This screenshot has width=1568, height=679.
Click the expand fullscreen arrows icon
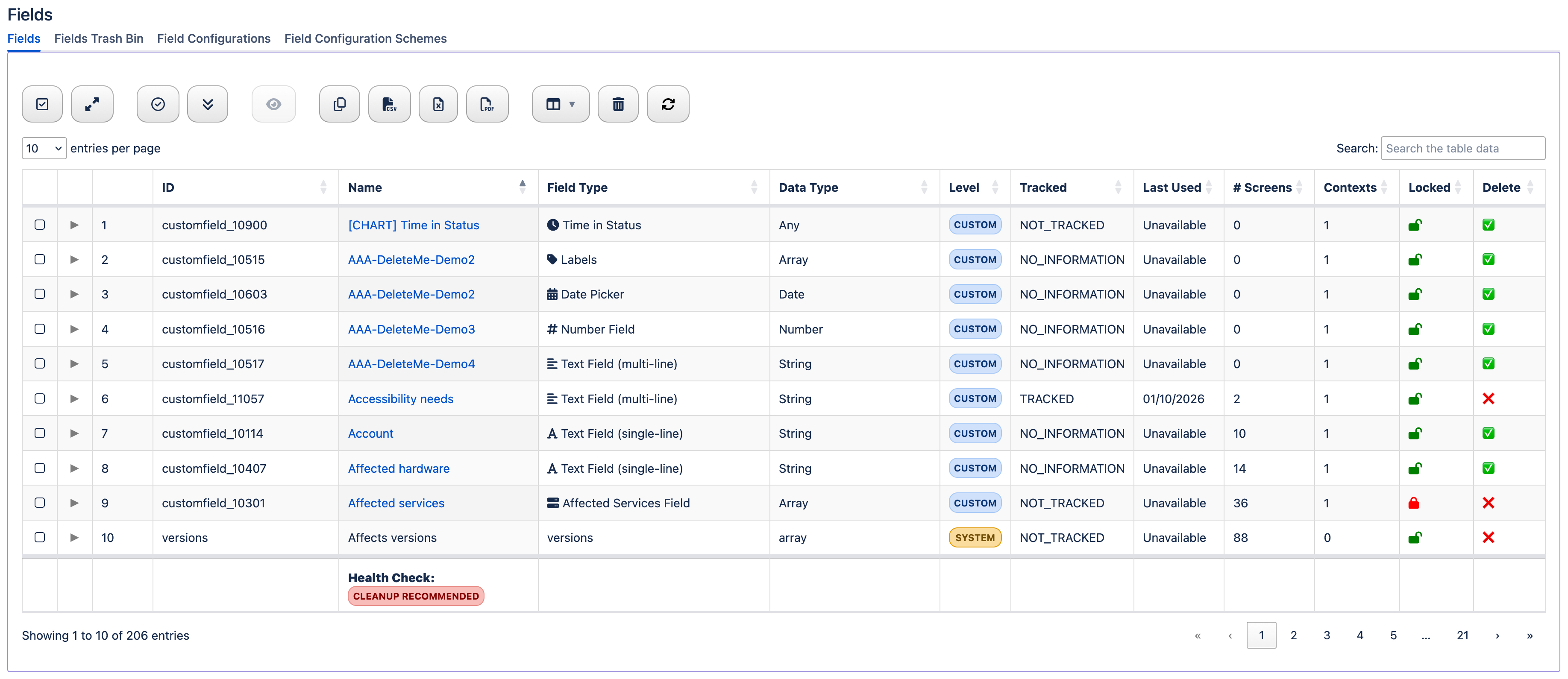tap(92, 104)
